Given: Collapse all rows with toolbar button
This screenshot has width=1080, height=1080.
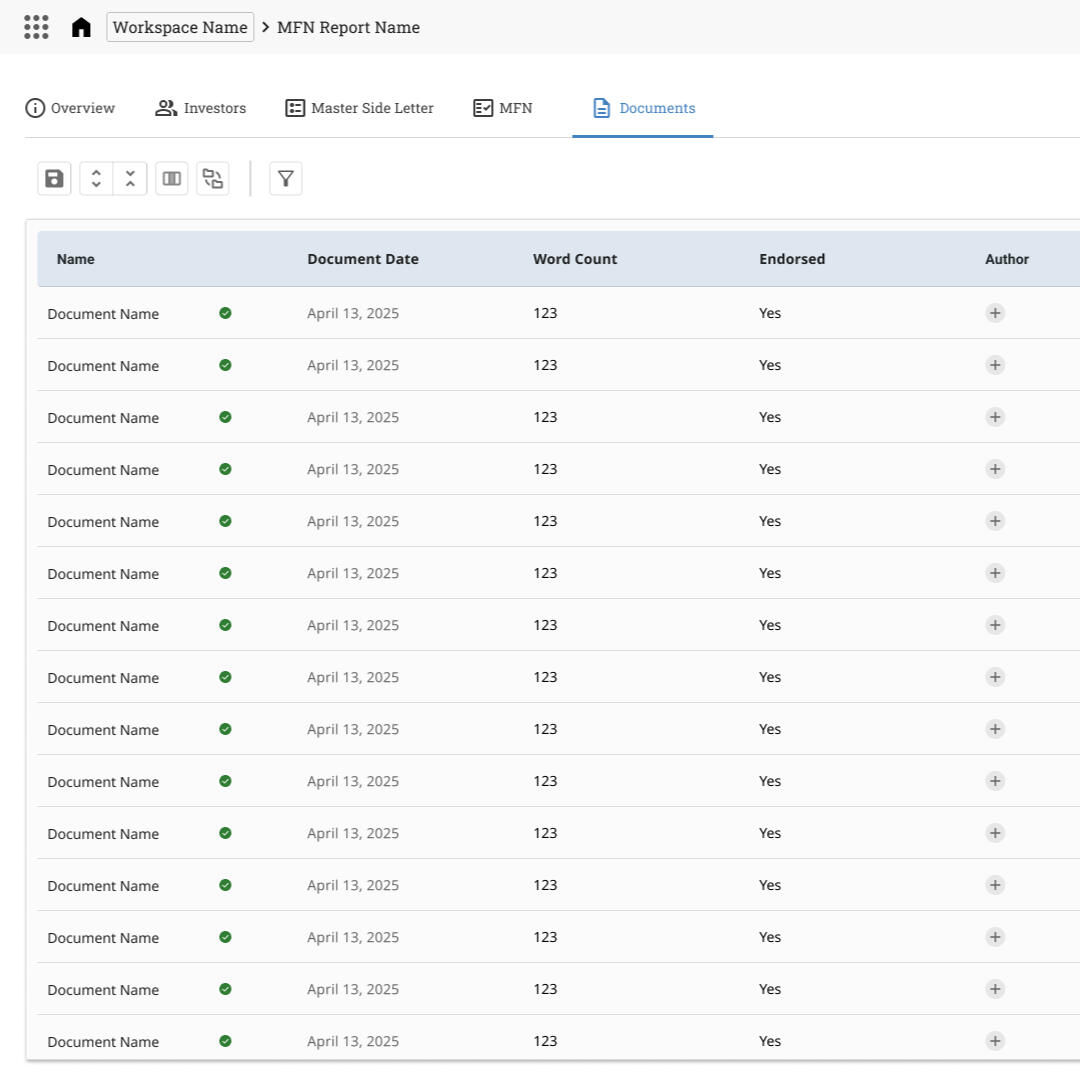Looking at the screenshot, I should pyautogui.click(x=130, y=179).
